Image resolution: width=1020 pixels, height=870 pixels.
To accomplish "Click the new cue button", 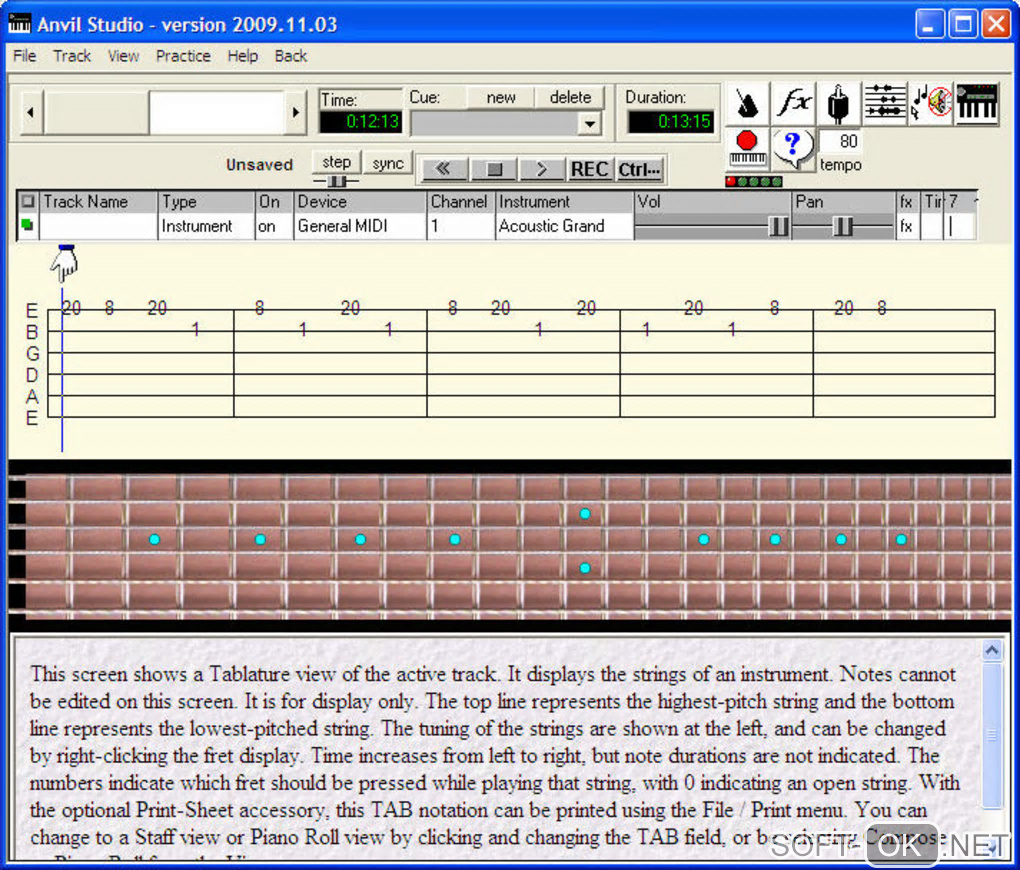I will (501, 98).
